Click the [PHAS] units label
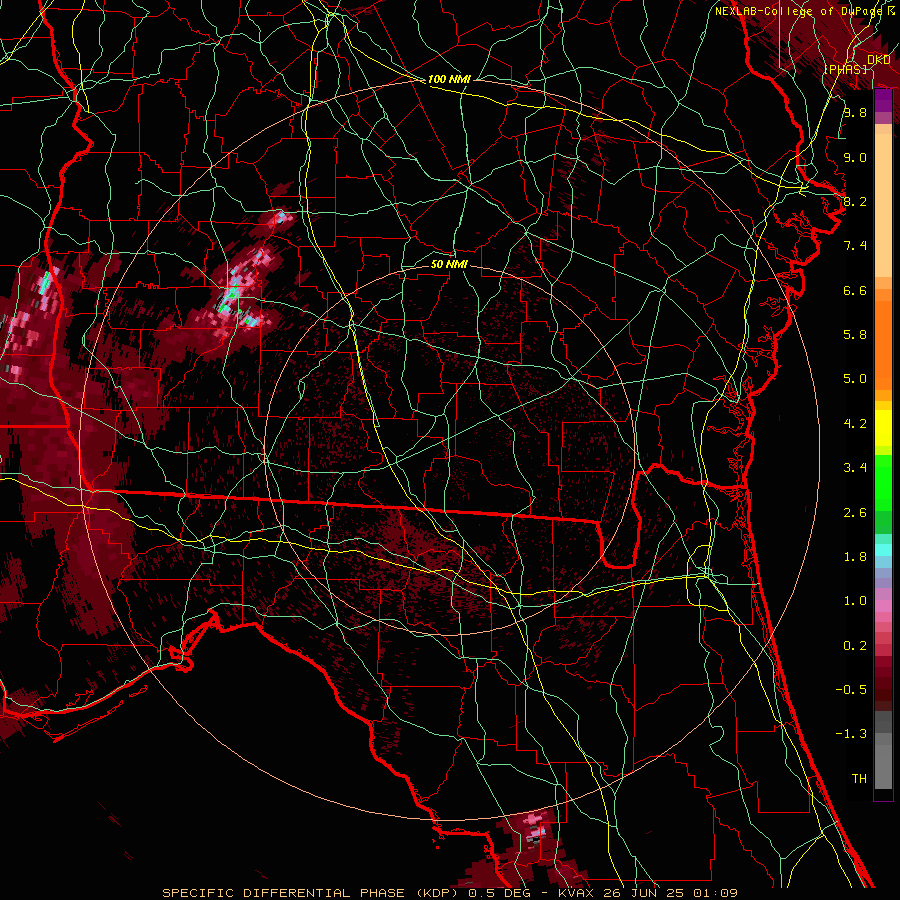Screen dimensions: 900x900 pos(845,69)
